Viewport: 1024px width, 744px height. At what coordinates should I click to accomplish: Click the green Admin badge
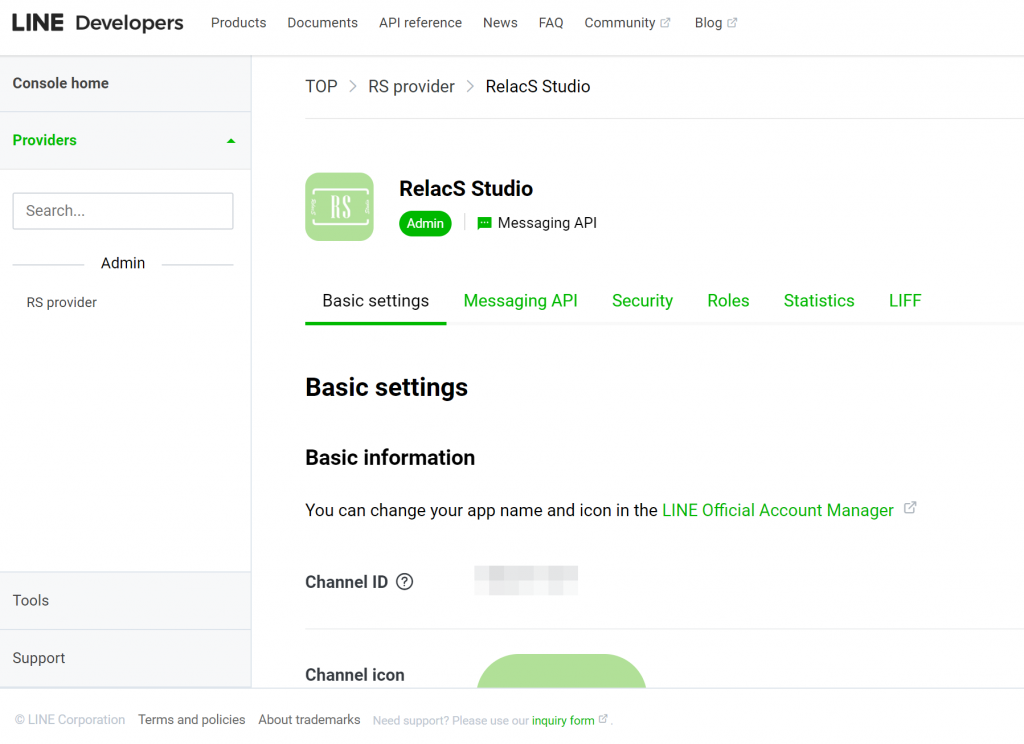(425, 223)
